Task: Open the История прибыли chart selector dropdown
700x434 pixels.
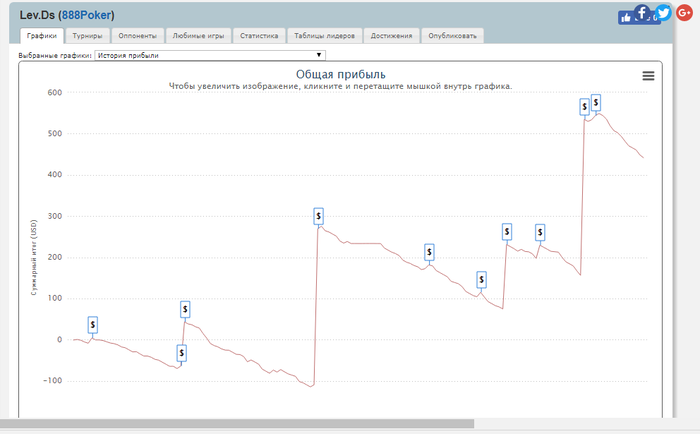Action: pyautogui.click(x=210, y=55)
